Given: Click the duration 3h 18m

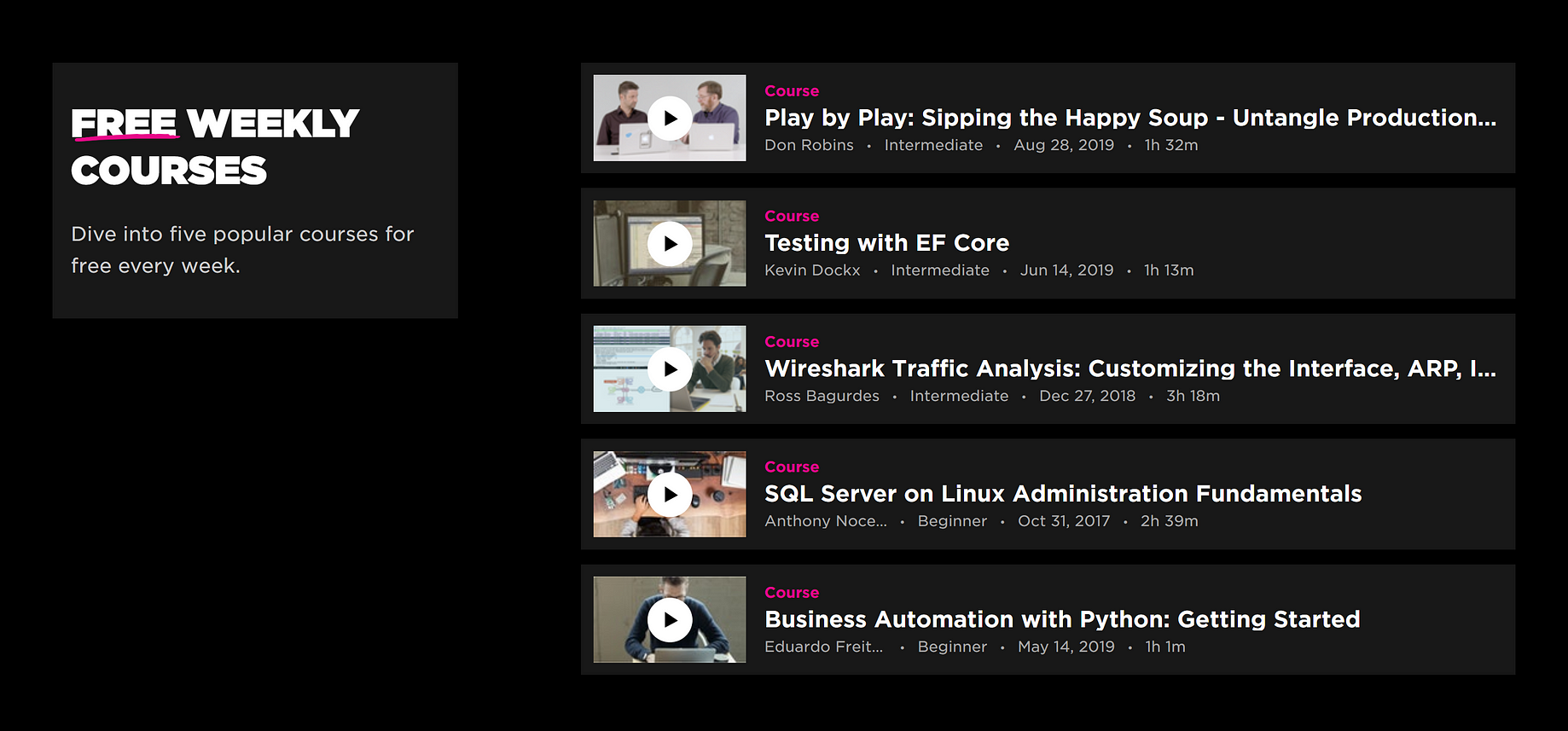Looking at the screenshot, I should pyautogui.click(x=1193, y=396).
